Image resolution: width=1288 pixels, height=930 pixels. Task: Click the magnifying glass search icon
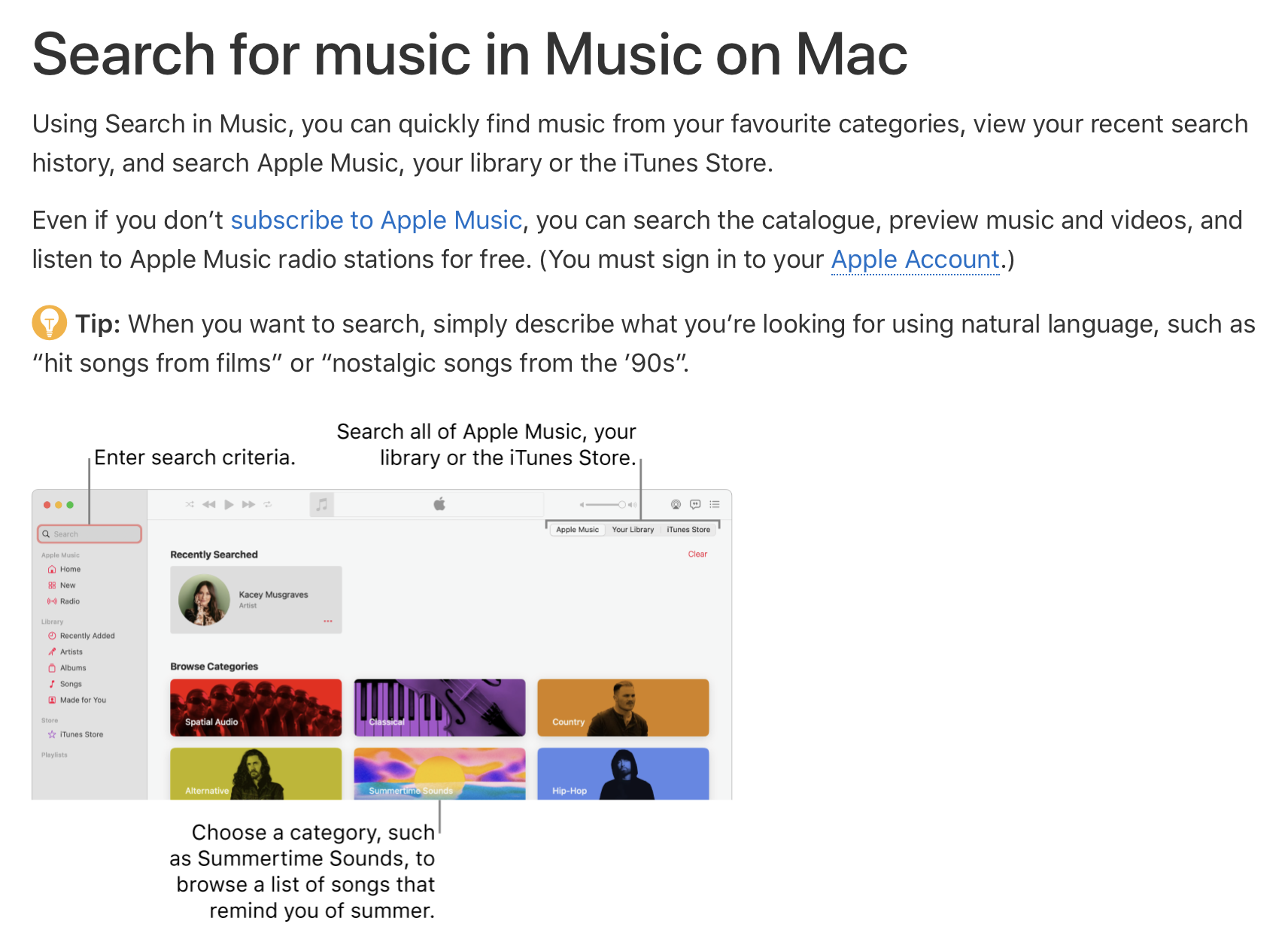(x=46, y=534)
